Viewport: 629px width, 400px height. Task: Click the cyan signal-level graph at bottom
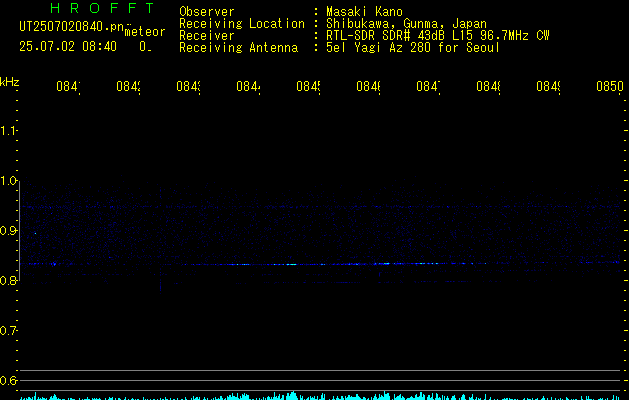321,396
